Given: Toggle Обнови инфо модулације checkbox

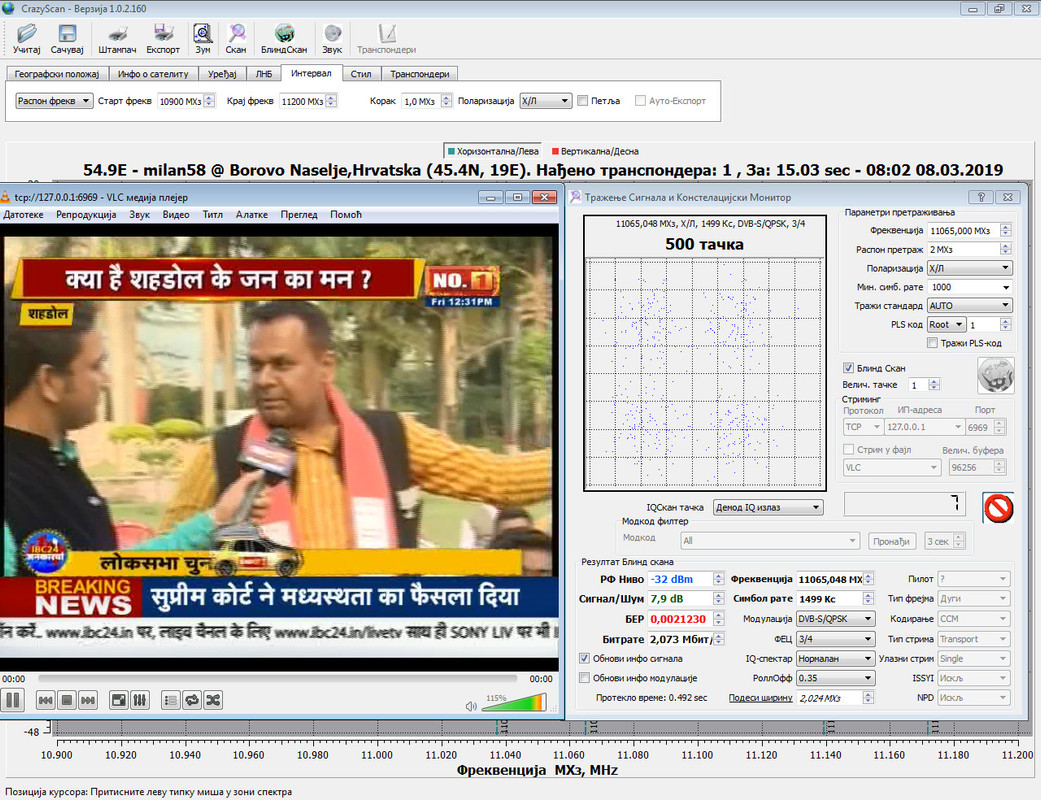Looking at the screenshot, I should pos(584,678).
